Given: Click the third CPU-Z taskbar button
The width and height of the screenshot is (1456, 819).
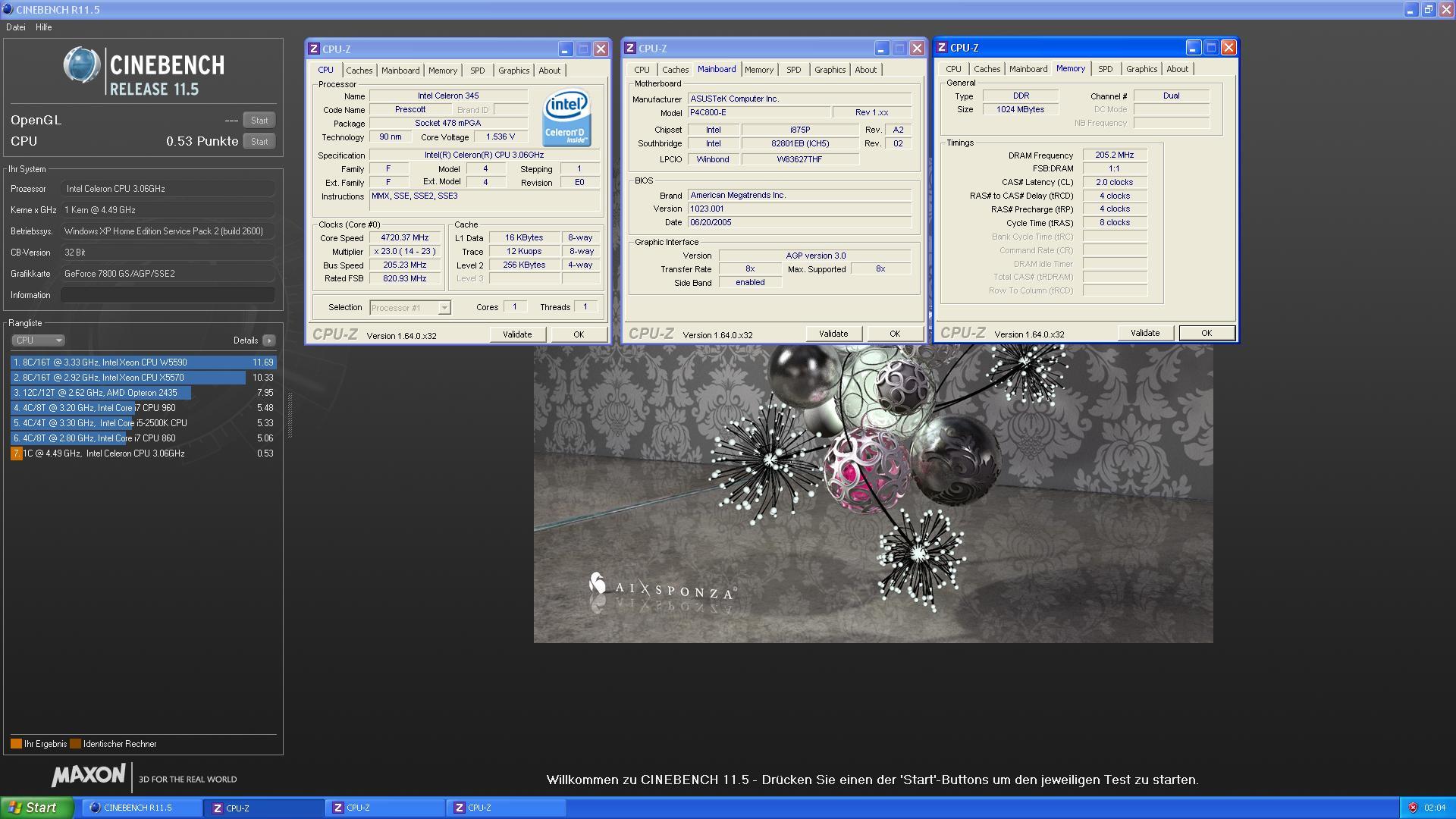Looking at the screenshot, I should pyautogui.click(x=506, y=808).
